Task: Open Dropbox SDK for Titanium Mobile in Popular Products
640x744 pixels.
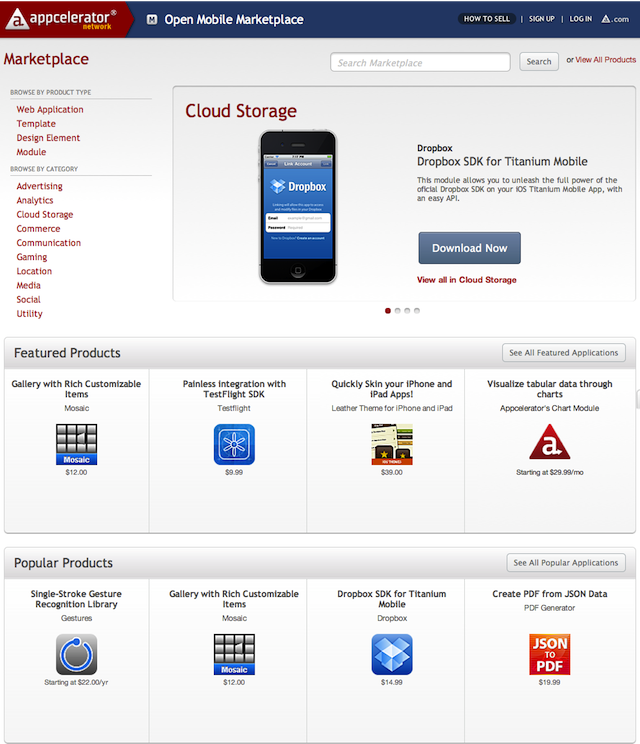Action: [392, 599]
